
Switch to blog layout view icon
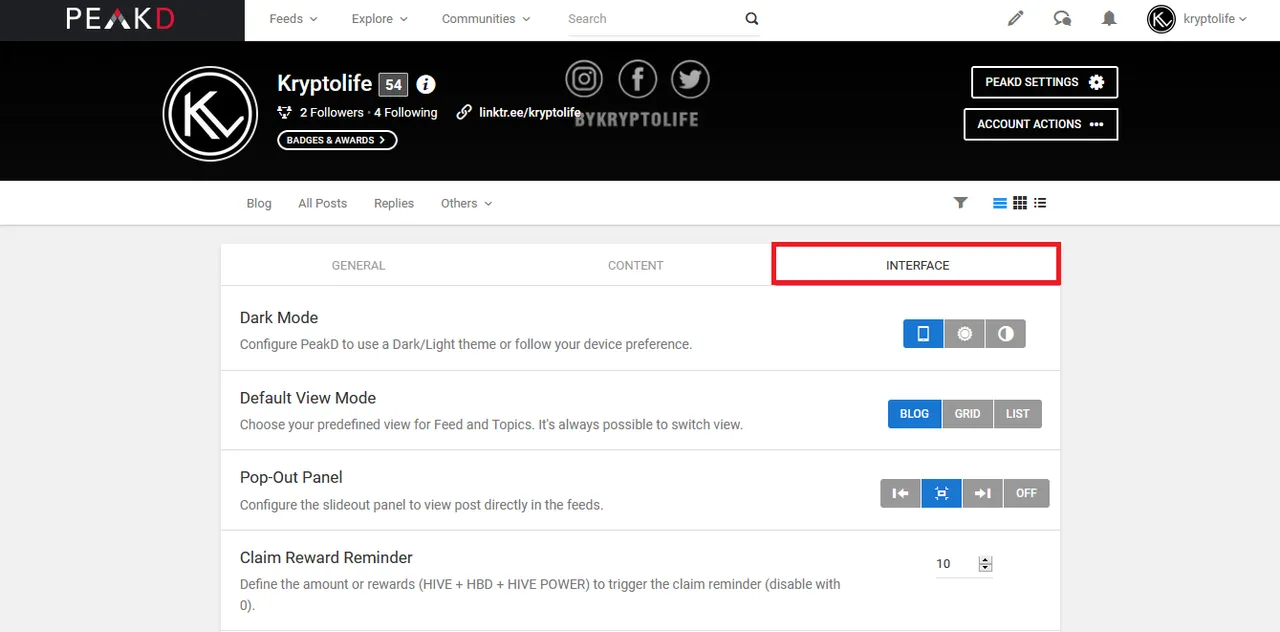coord(1000,203)
